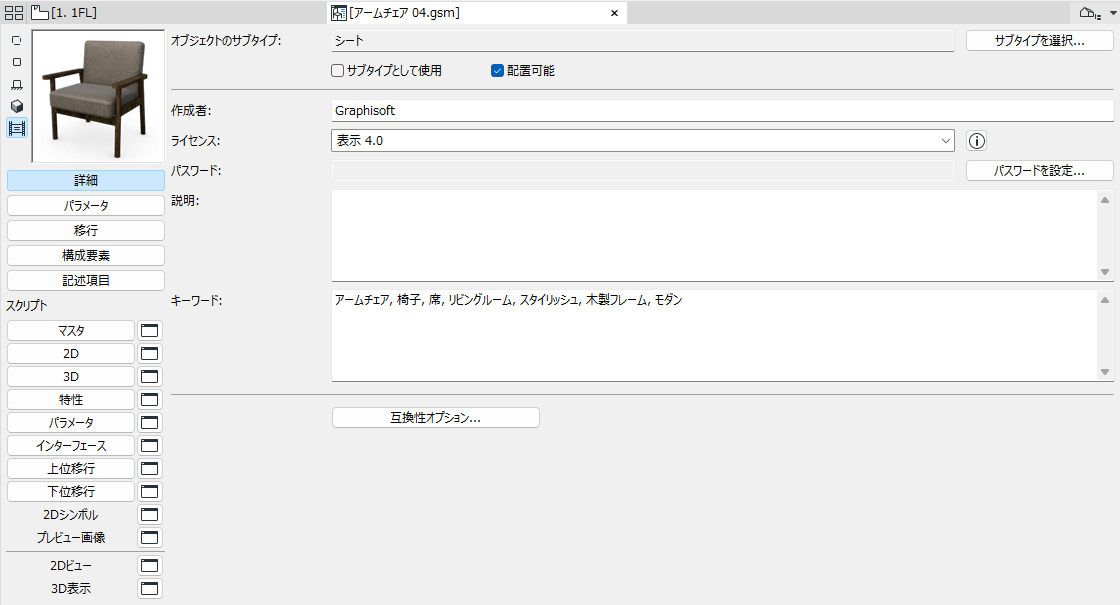1120x605 pixels.
Task: Click the パスワードを設定... button
Action: click(x=1039, y=171)
